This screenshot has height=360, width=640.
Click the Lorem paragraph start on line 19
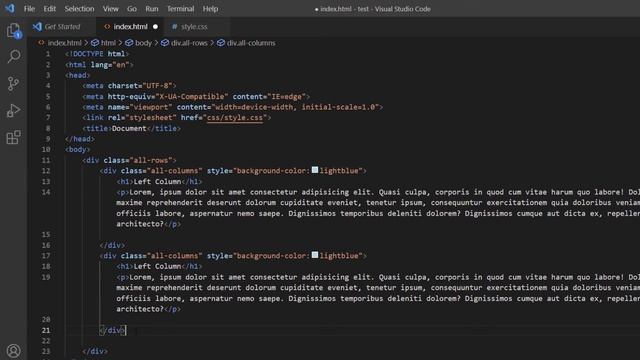point(142,277)
